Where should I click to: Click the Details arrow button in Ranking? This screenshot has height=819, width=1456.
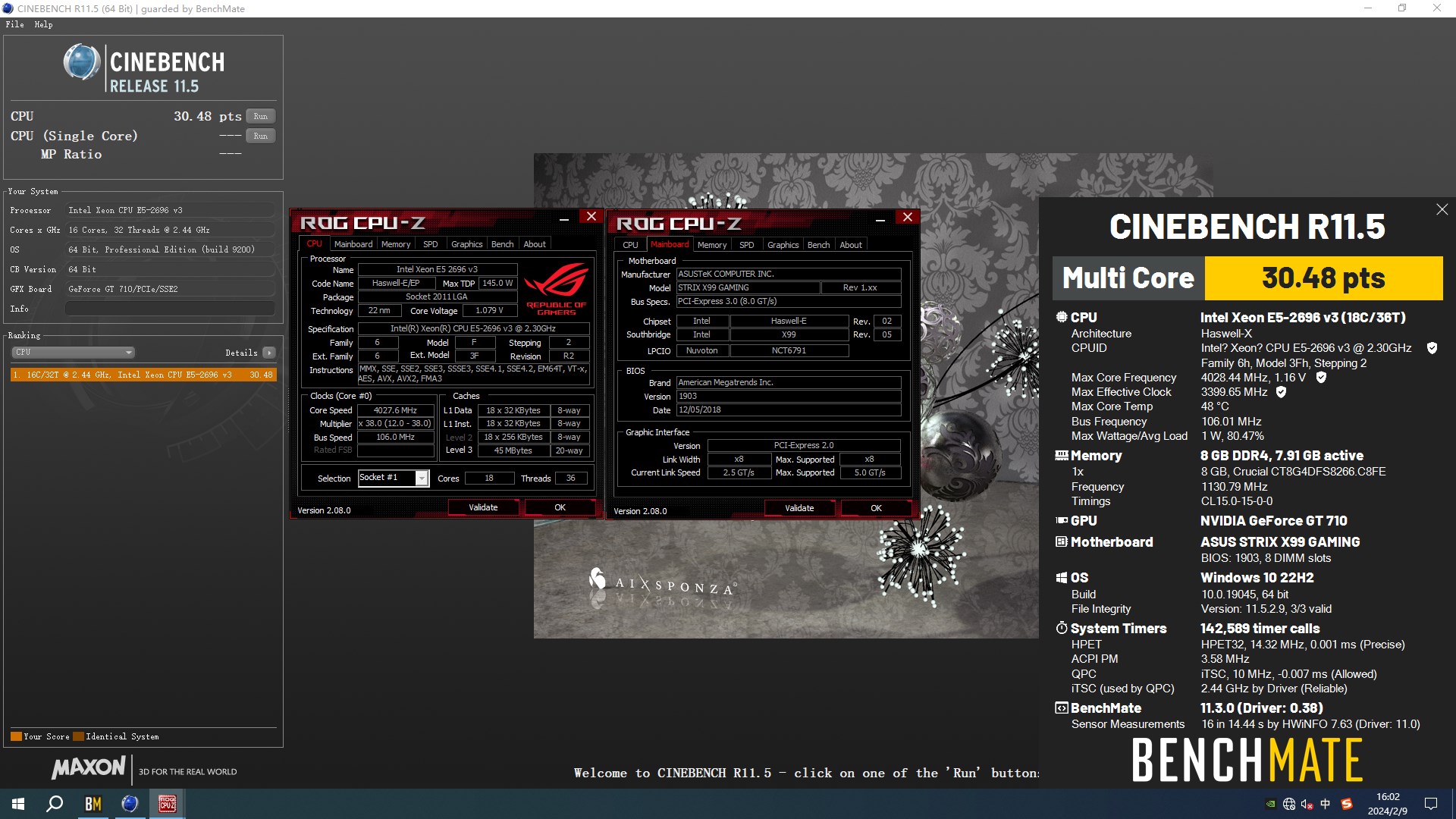[x=268, y=353]
